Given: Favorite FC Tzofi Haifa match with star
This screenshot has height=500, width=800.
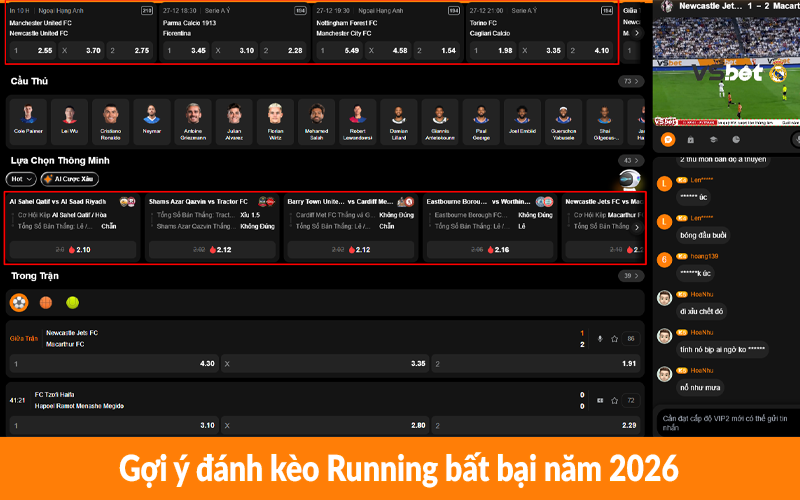Looking at the screenshot, I should pyautogui.click(x=615, y=401).
